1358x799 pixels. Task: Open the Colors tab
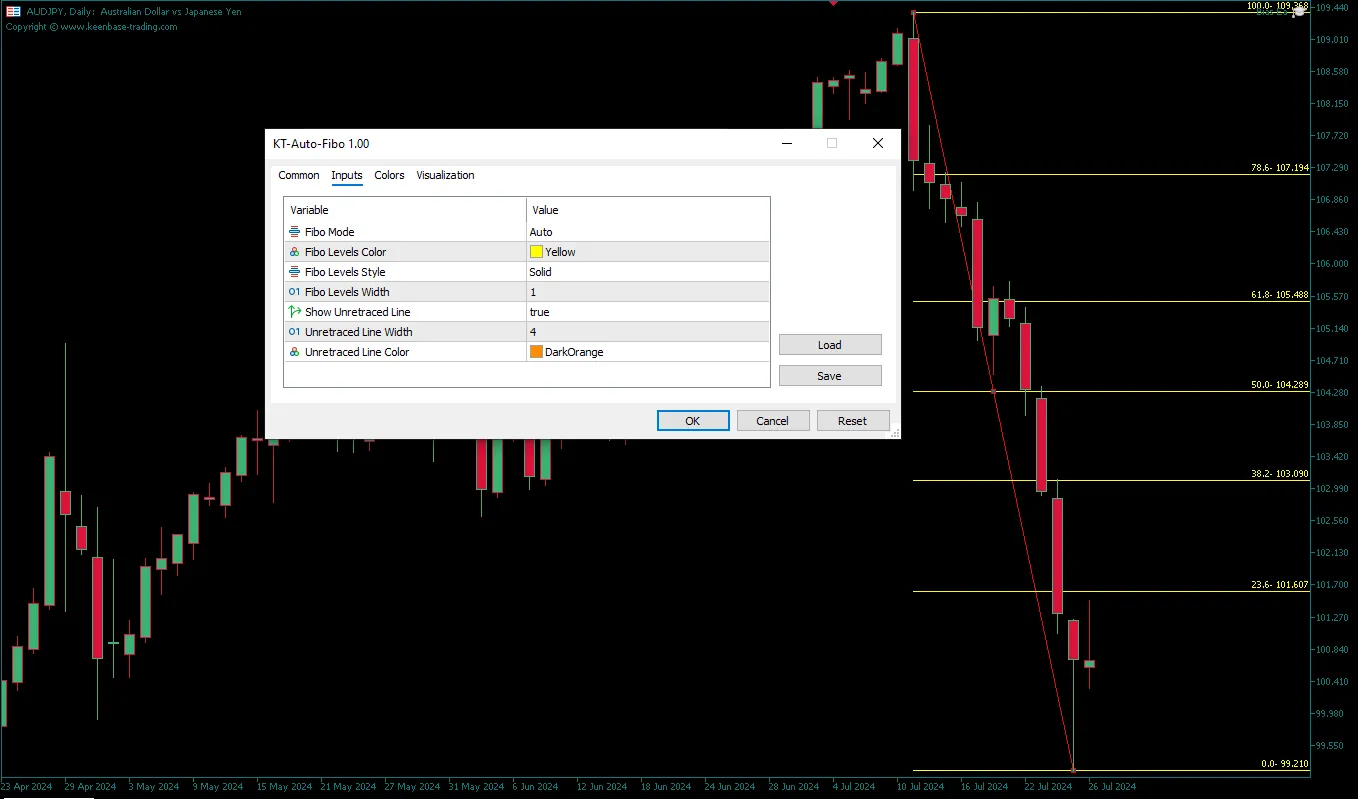(389, 175)
